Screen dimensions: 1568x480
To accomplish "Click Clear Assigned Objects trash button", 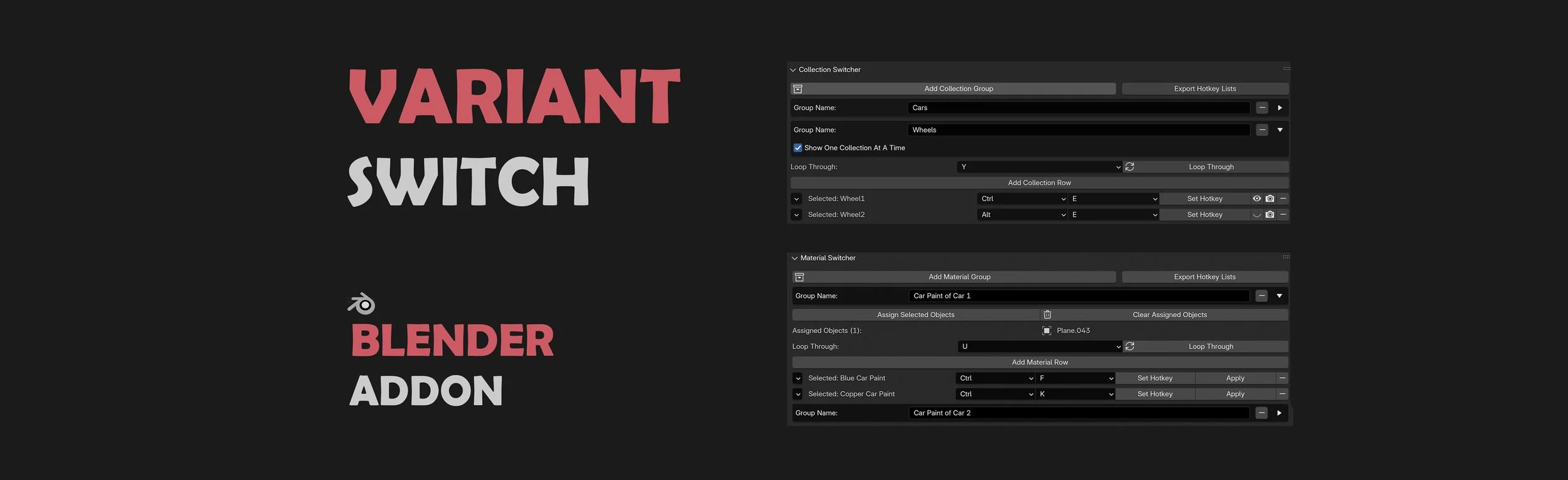I will tap(1165, 315).
